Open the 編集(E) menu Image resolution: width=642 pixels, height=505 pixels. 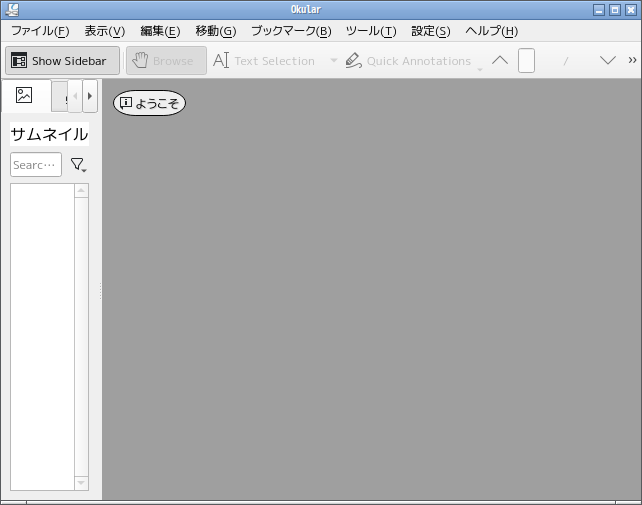160,31
